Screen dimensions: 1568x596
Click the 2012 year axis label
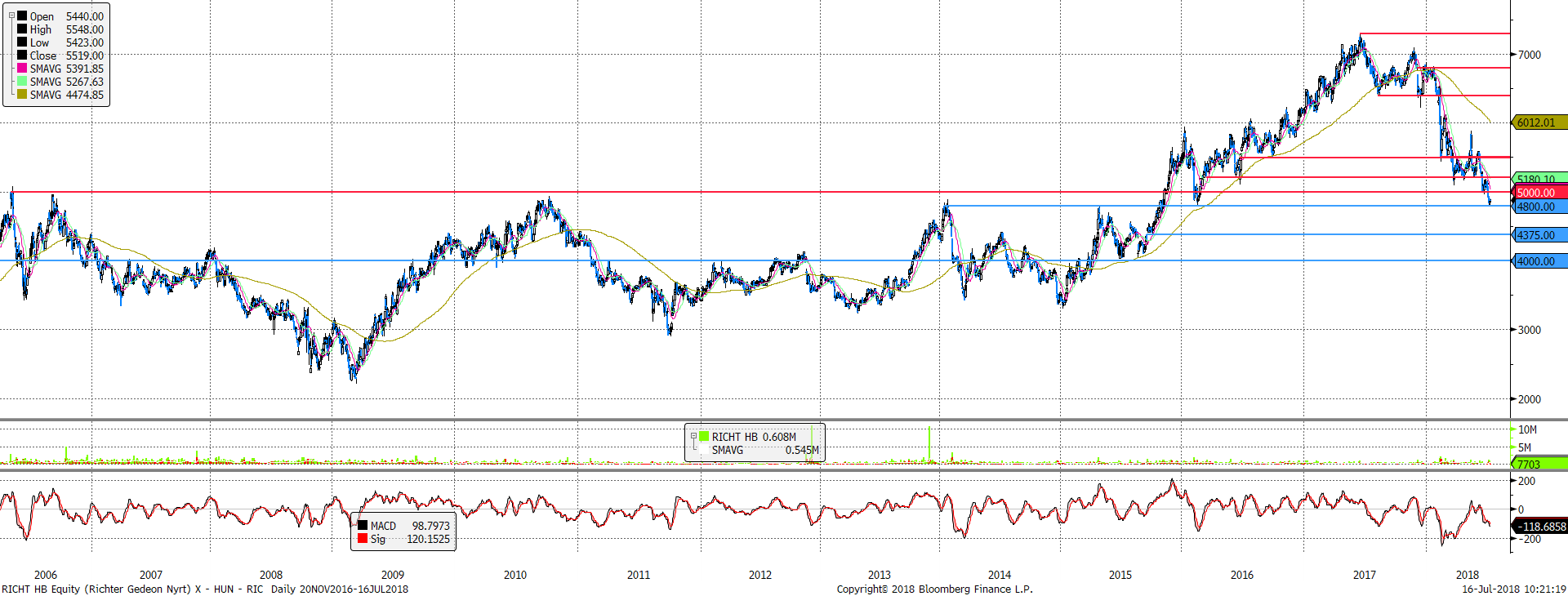[x=760, y=575]
